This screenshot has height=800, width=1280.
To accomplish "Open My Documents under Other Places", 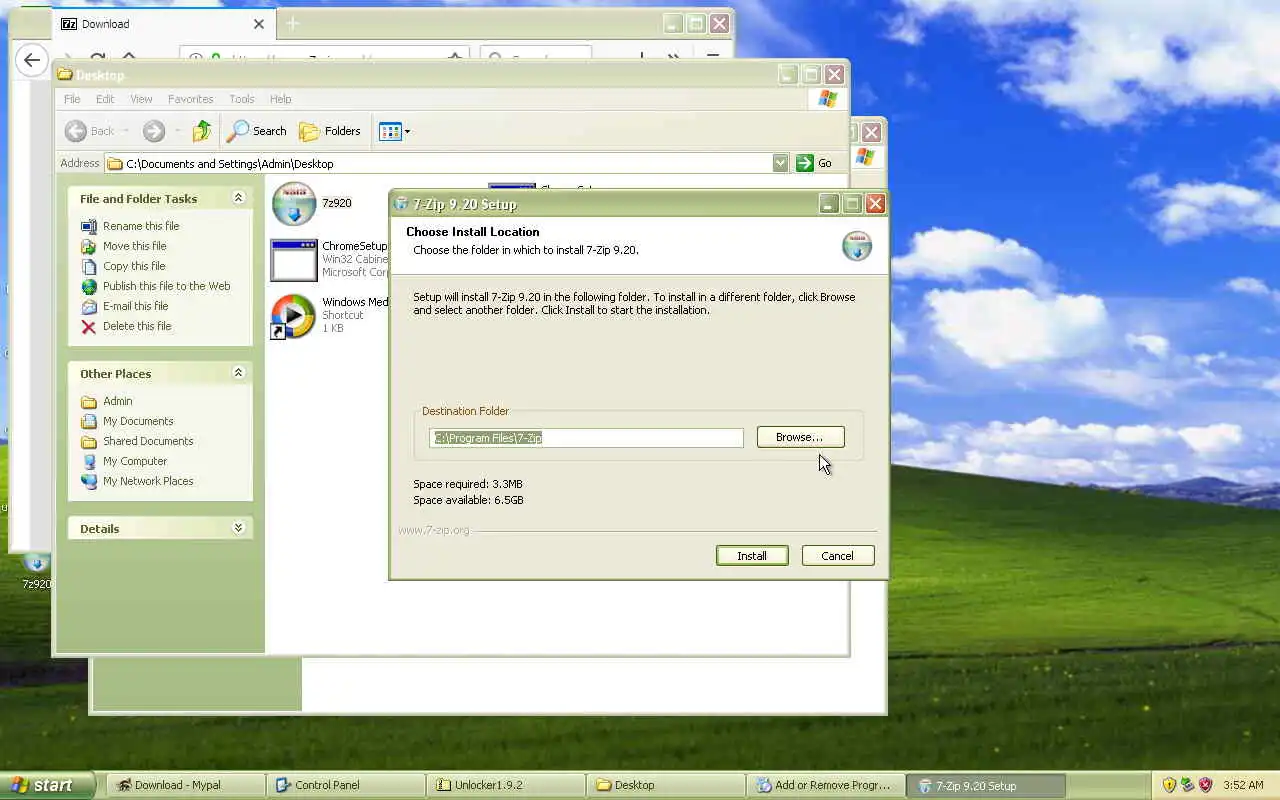I will pyautogui.click(x=138, y=421).
